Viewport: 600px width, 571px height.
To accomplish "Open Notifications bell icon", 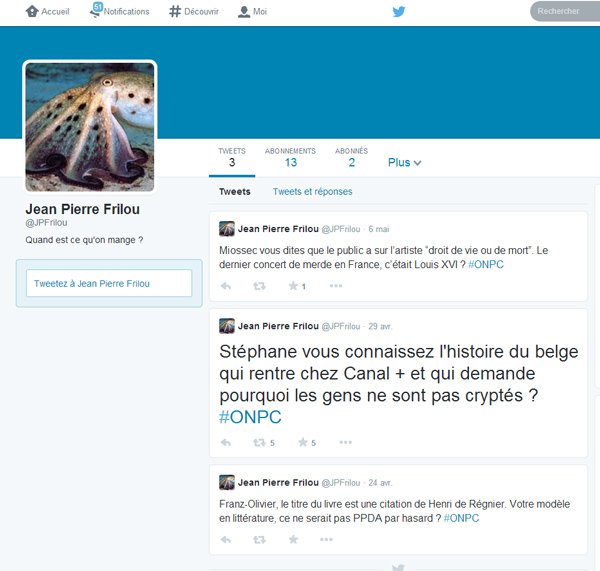I will (96, 11).
